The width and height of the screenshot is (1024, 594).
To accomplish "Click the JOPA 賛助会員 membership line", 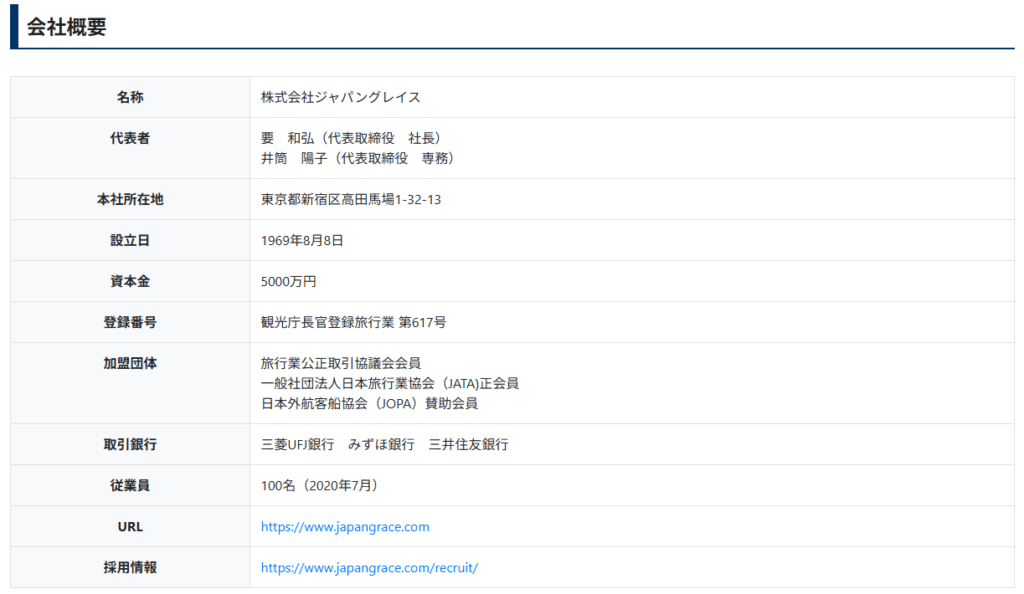I will pyautogui.click(x=369, y=404).
